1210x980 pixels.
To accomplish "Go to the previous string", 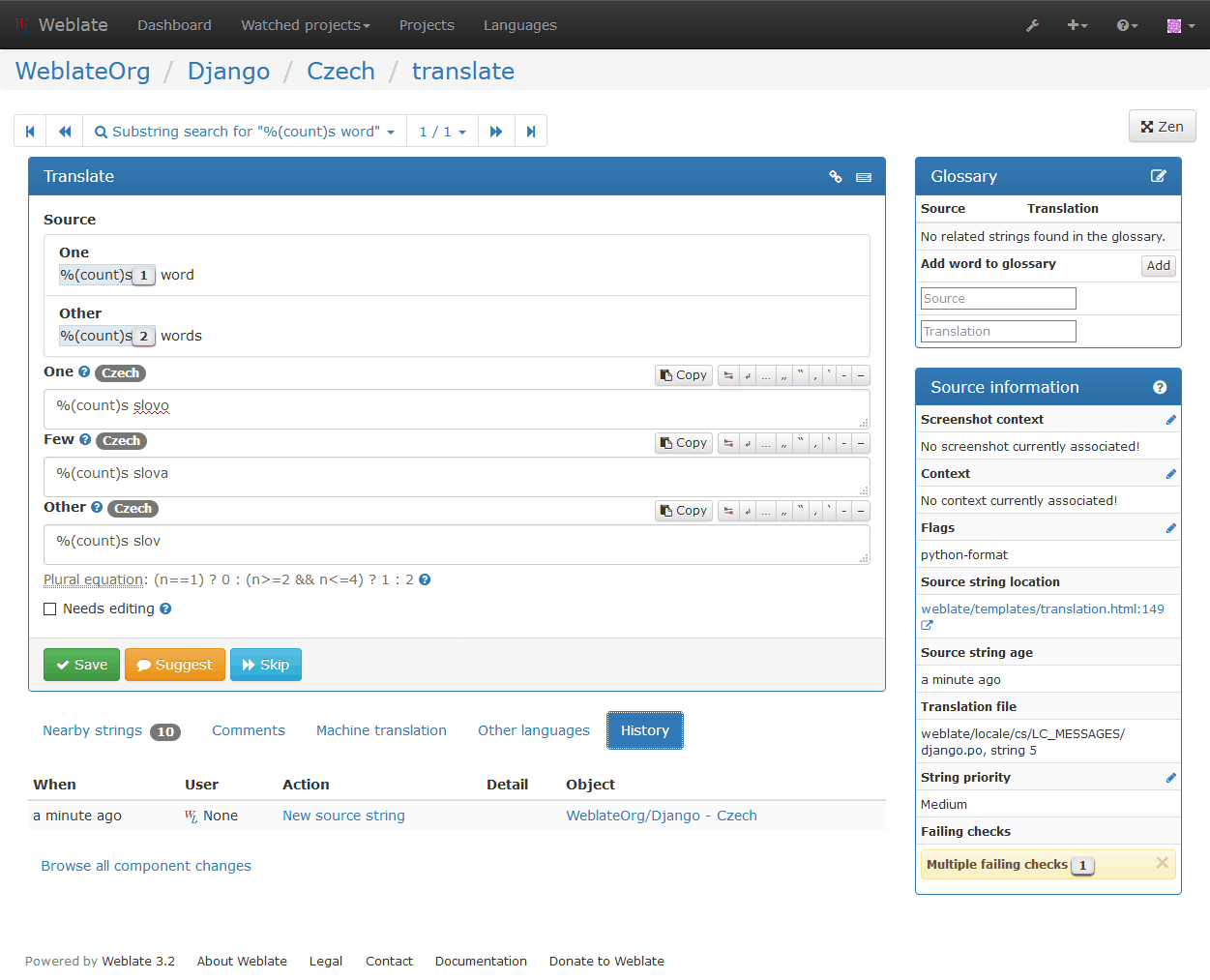I will coord(65,132).
